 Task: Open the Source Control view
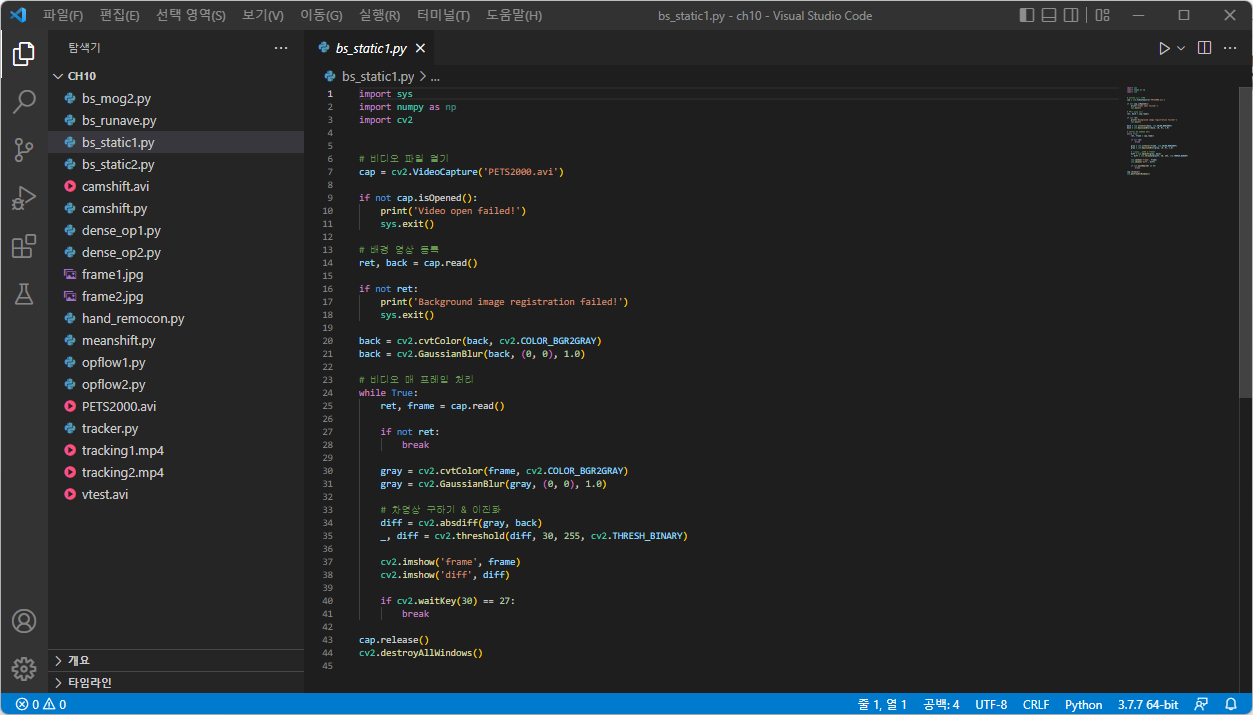tap(24, 150)
